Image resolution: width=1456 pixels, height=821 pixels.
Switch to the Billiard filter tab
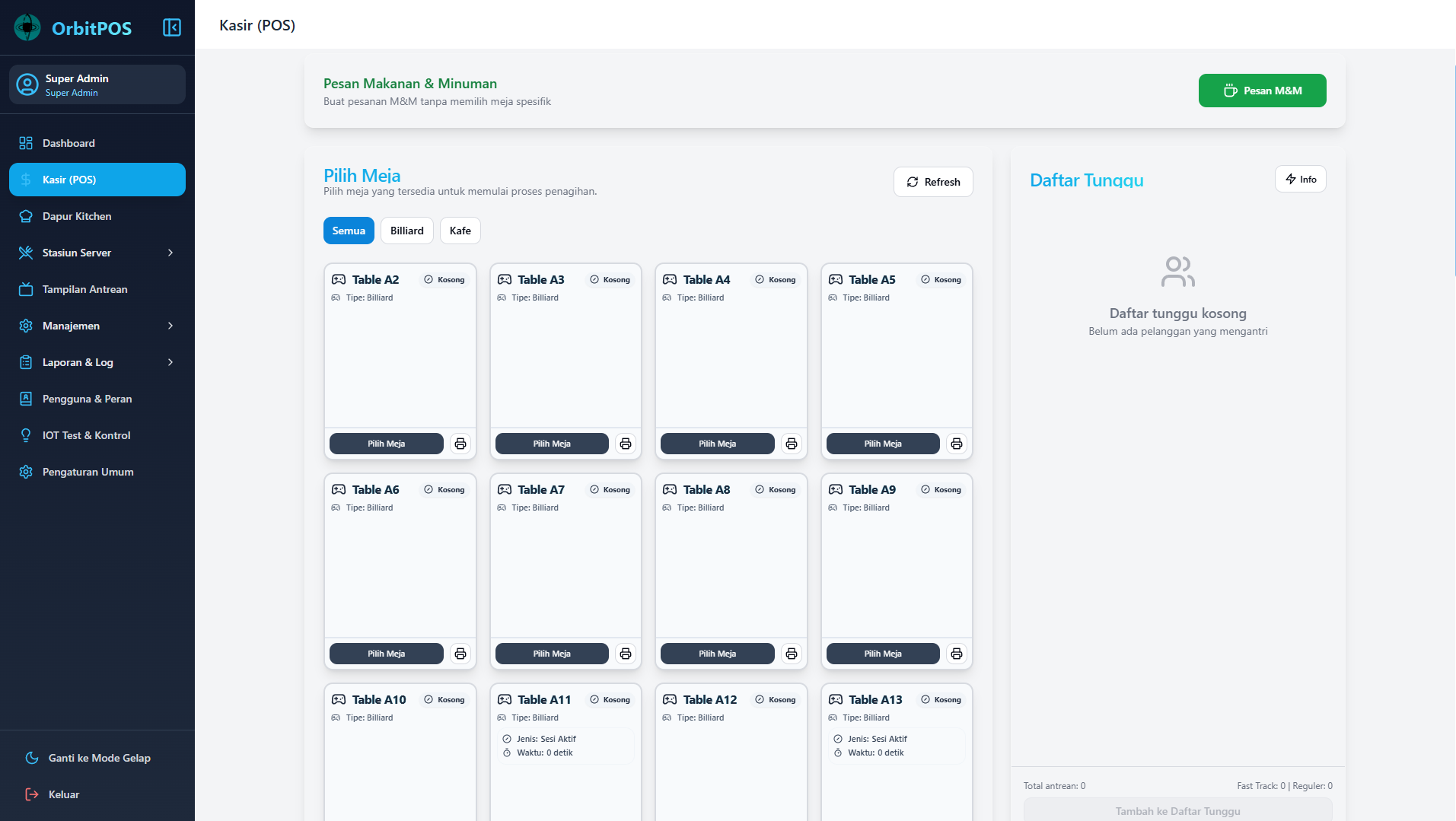click(x=406, y=231)
